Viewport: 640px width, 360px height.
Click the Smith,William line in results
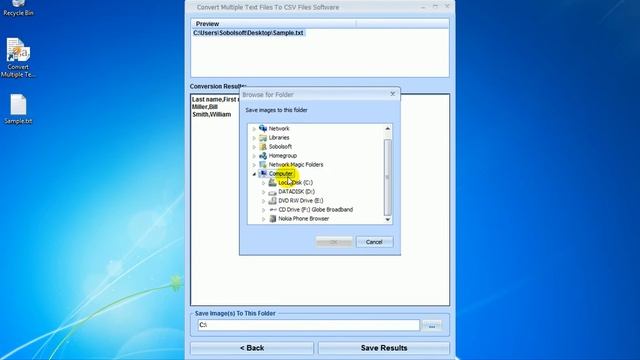click(211, 114)
